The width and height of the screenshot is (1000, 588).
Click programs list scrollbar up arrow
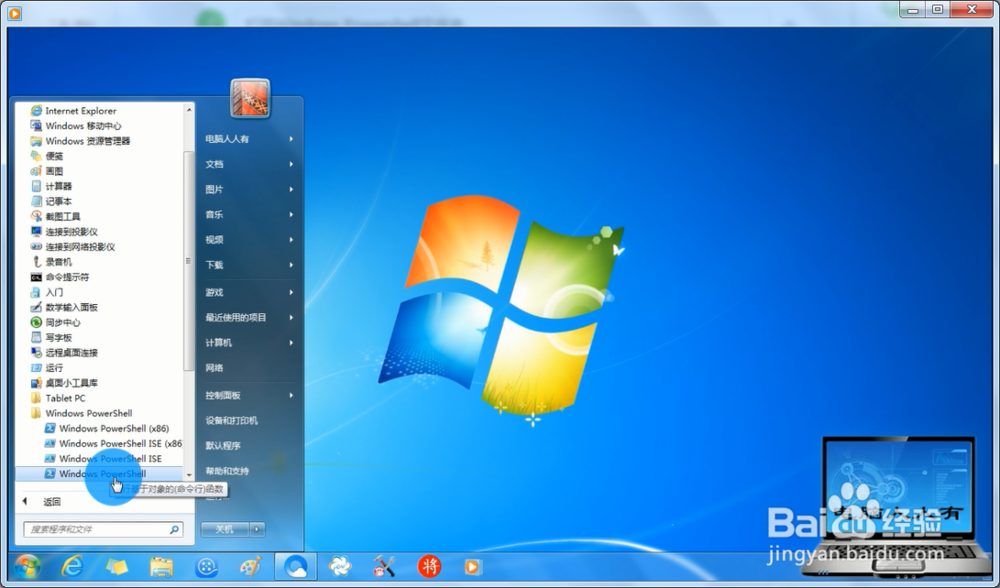pos(189,110)
